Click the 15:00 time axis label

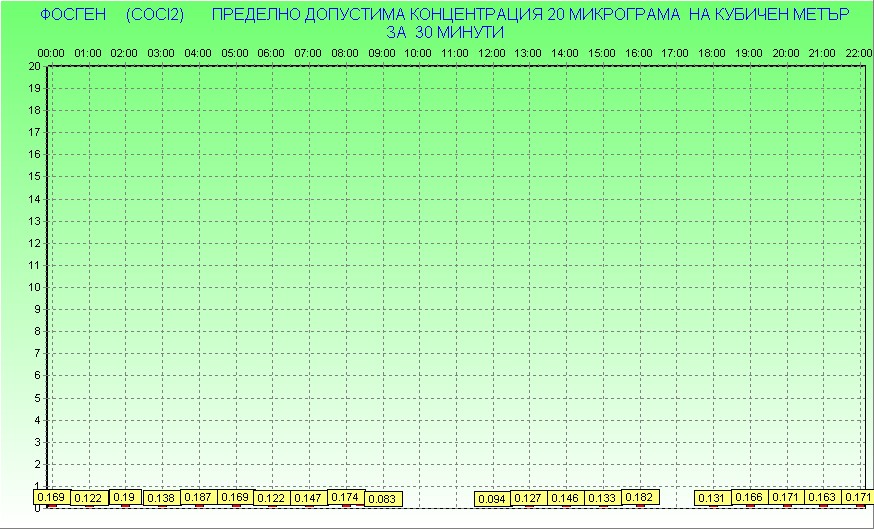602,54
